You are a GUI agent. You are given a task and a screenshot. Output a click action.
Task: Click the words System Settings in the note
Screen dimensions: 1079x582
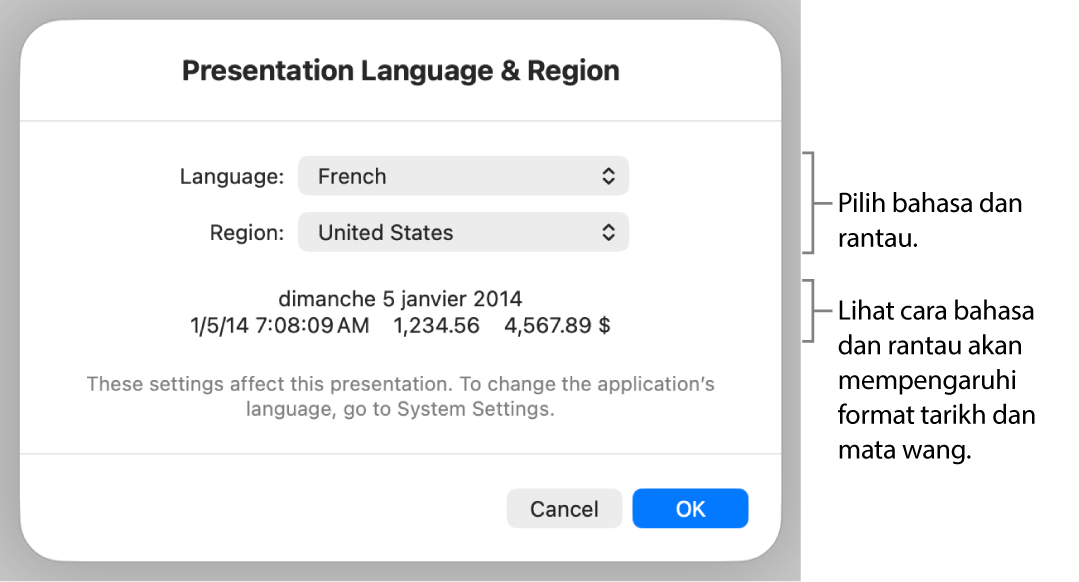475,409
